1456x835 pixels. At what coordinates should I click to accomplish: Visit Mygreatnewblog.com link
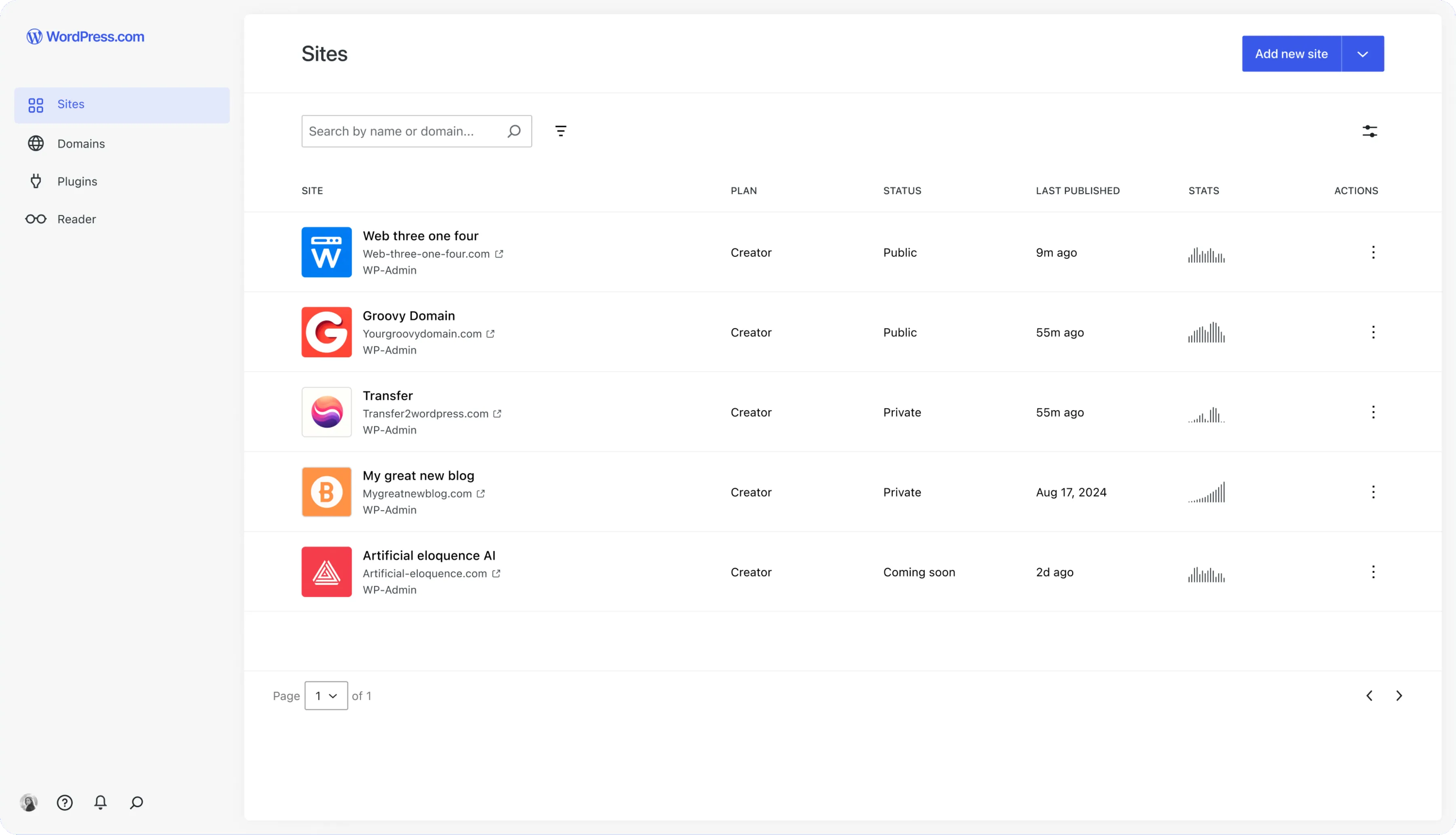(424, 494)
